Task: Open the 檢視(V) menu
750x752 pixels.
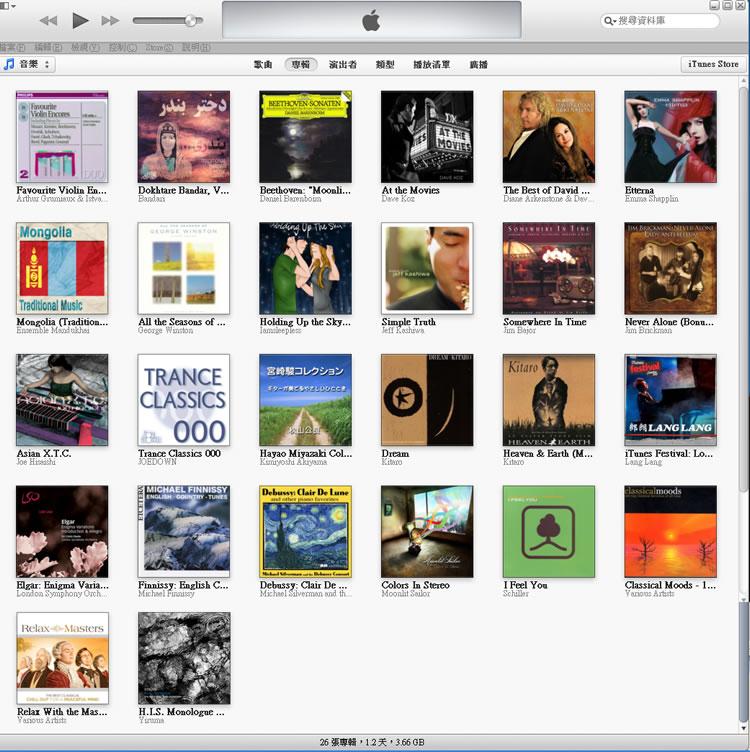Action: (x=85, y=47)
